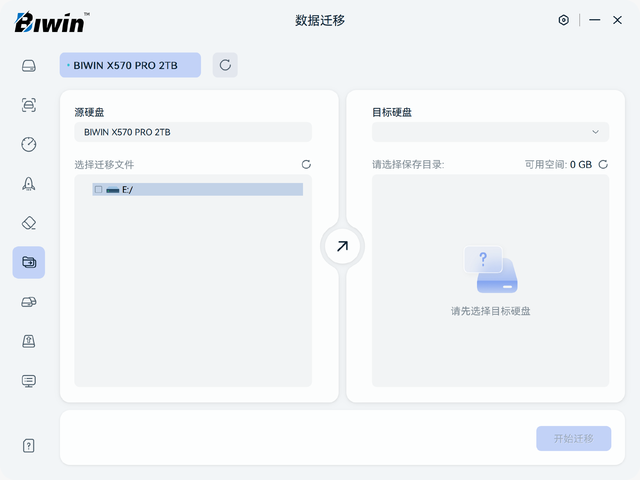640x480 pixels.
Task: Open the rocket optimization sidebar icon
Action: tap(29, 184)
